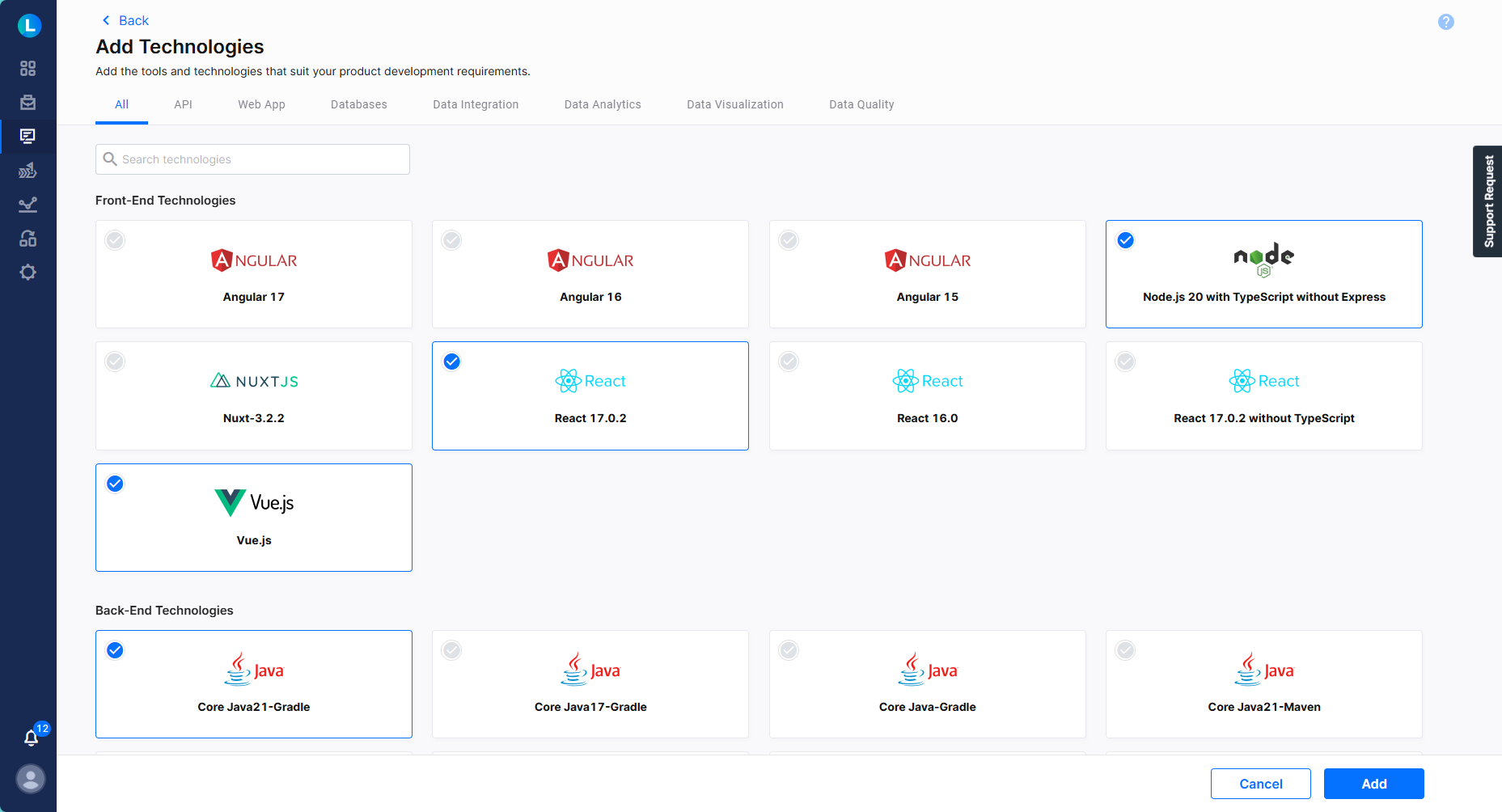This screenshot has height=812, width=1502.
Task: Deselect the React 17.0.2 card
Action: (x=451, y=362)
